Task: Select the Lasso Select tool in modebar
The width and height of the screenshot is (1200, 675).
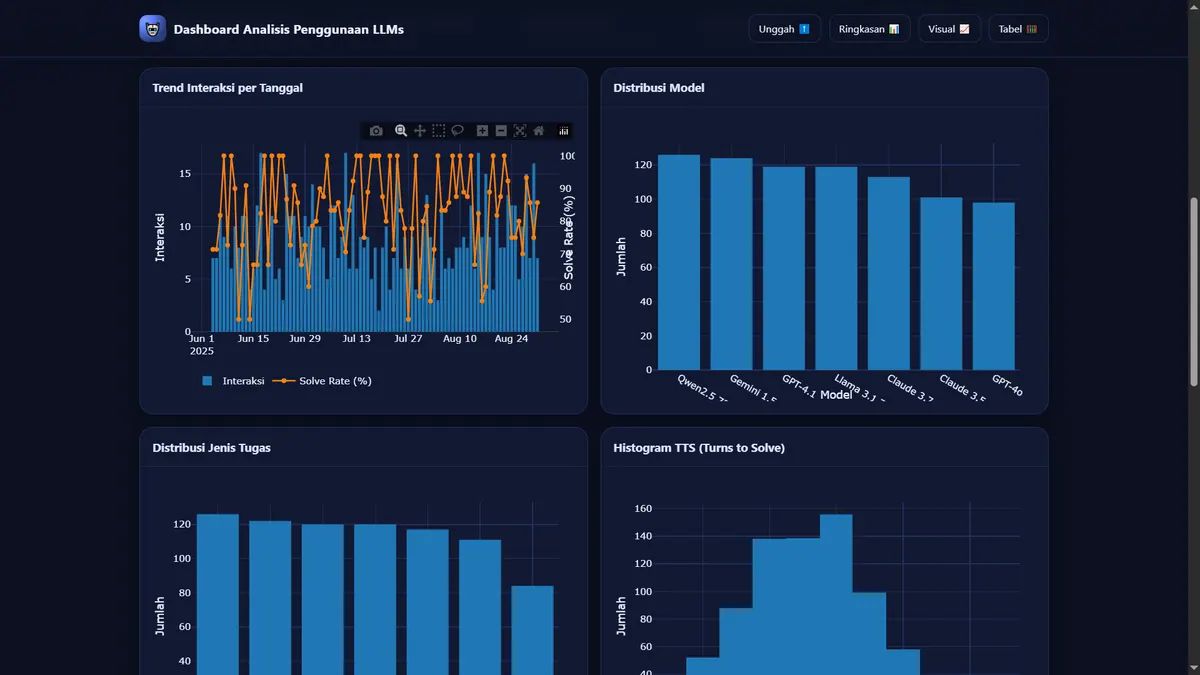Action: point(458,131)
